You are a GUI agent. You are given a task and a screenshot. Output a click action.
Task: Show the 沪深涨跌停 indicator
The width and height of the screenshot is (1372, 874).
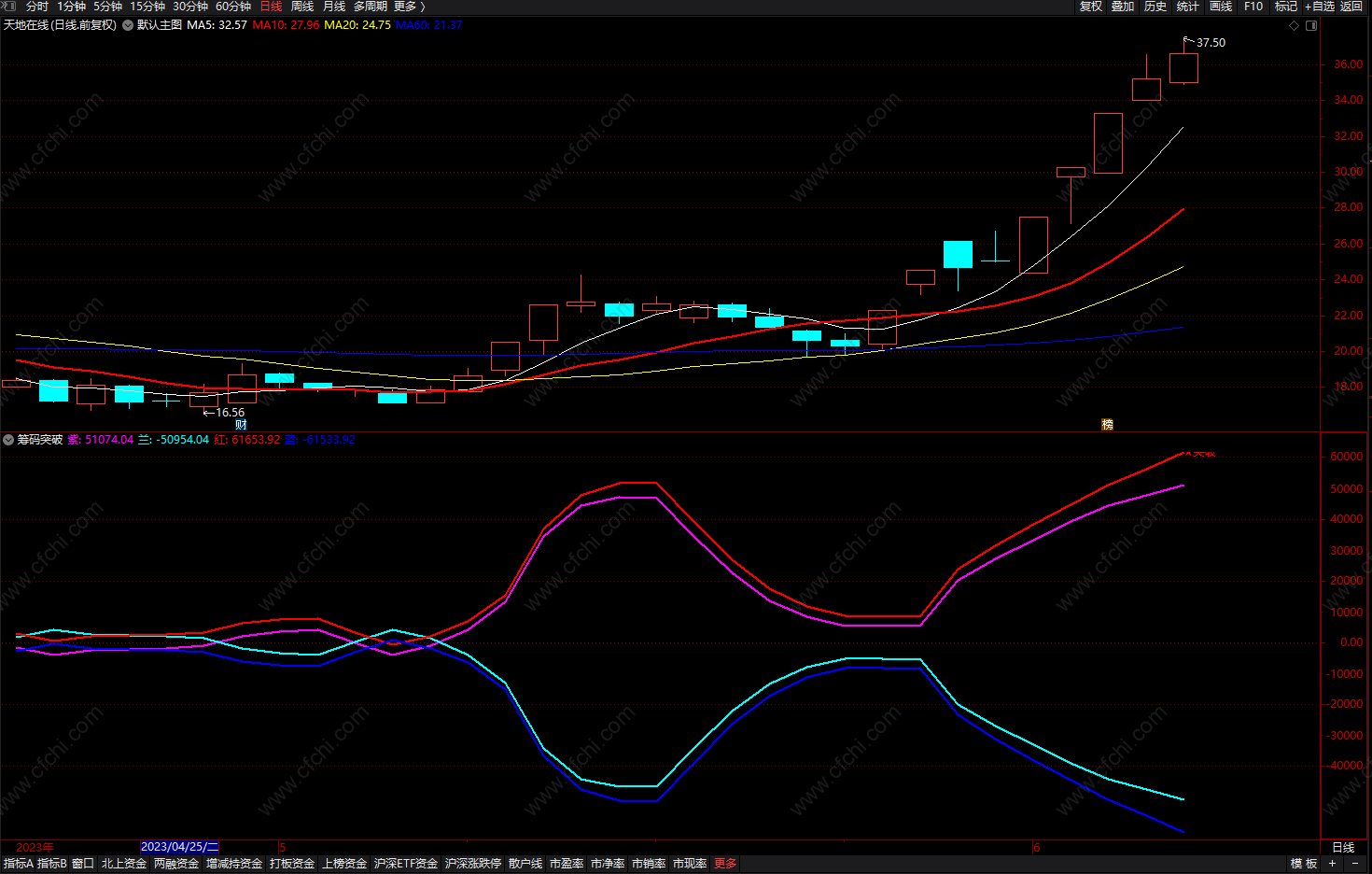[x=473, y=864]
